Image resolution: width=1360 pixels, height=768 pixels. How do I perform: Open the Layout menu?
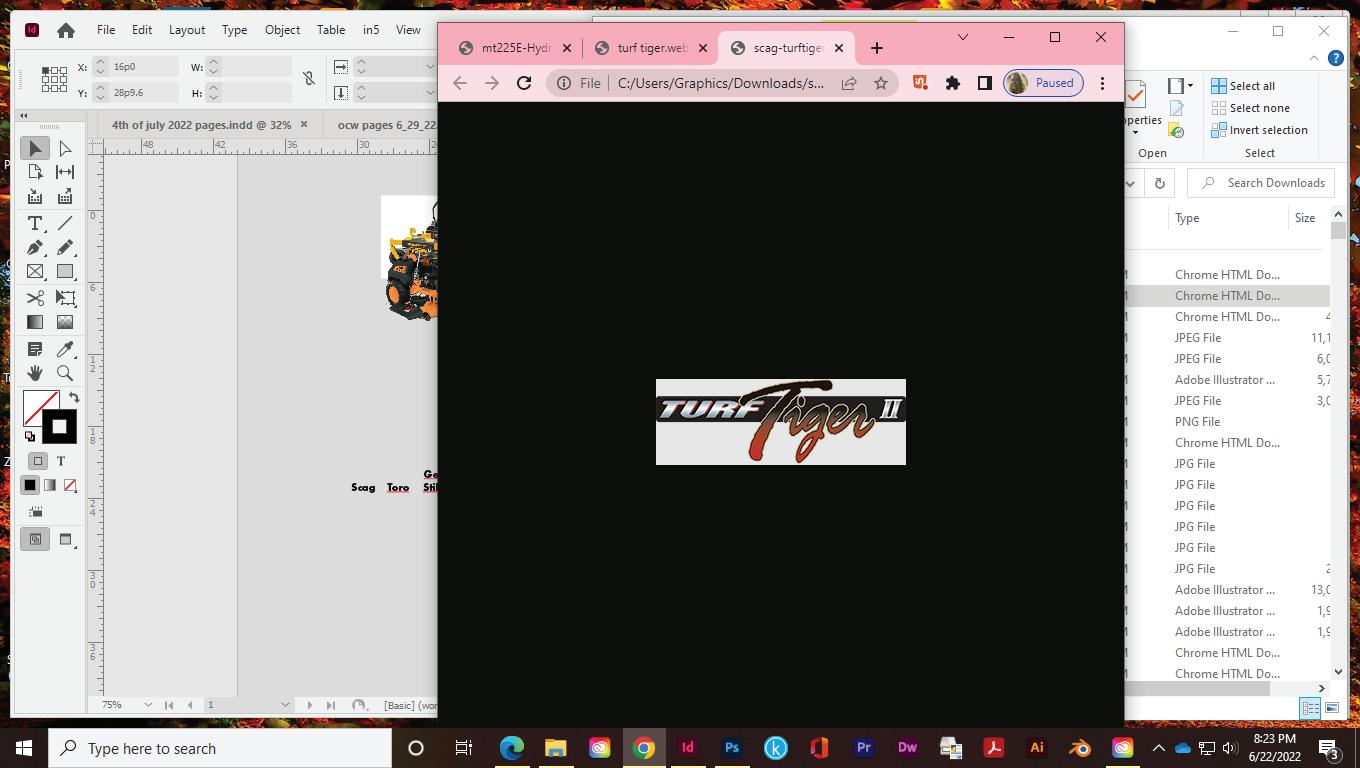click(x=186, y=30)
